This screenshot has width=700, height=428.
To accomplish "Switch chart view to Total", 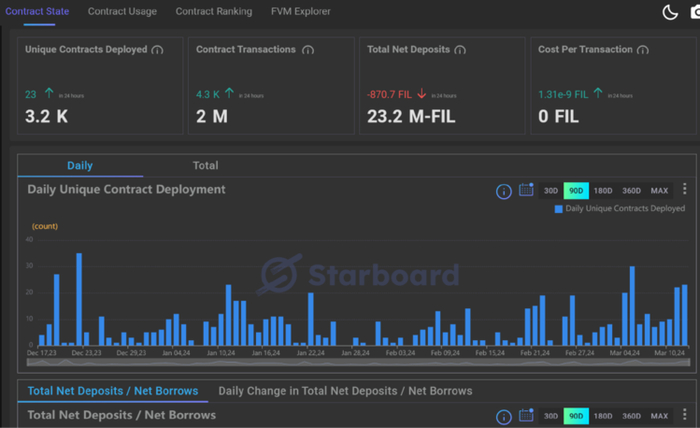I will click(205, 165).
